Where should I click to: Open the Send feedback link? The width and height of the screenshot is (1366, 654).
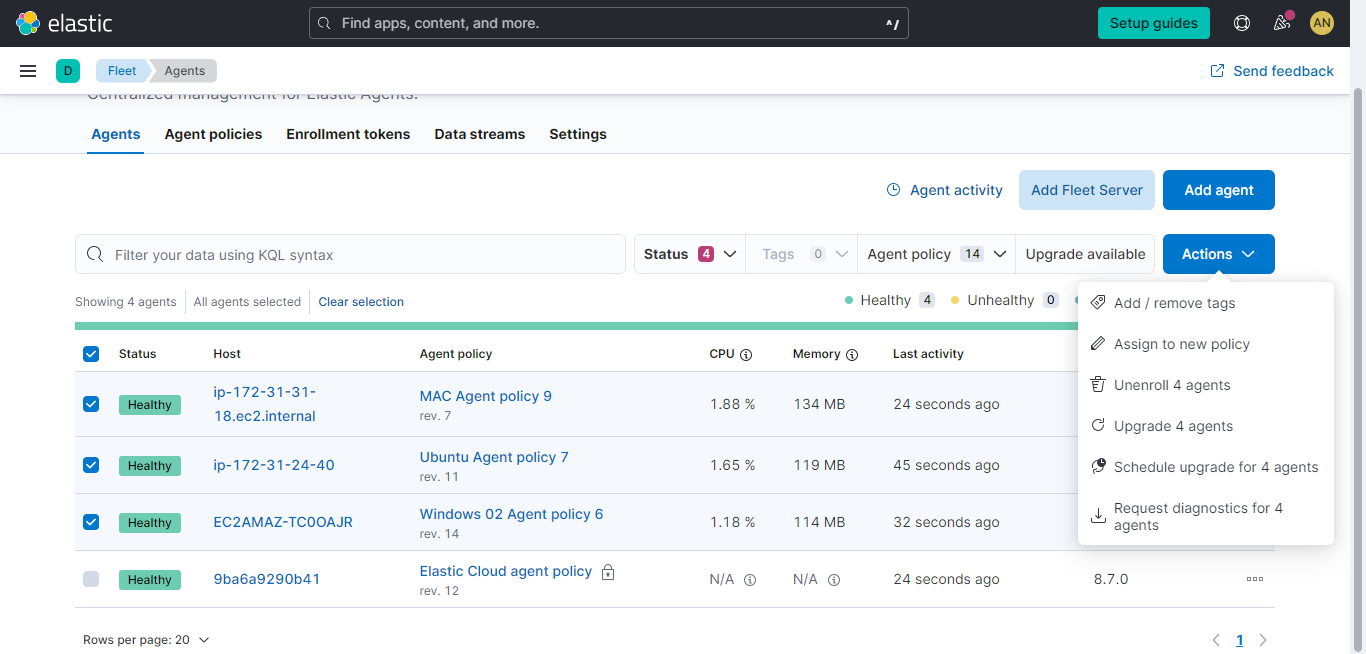1272,71
